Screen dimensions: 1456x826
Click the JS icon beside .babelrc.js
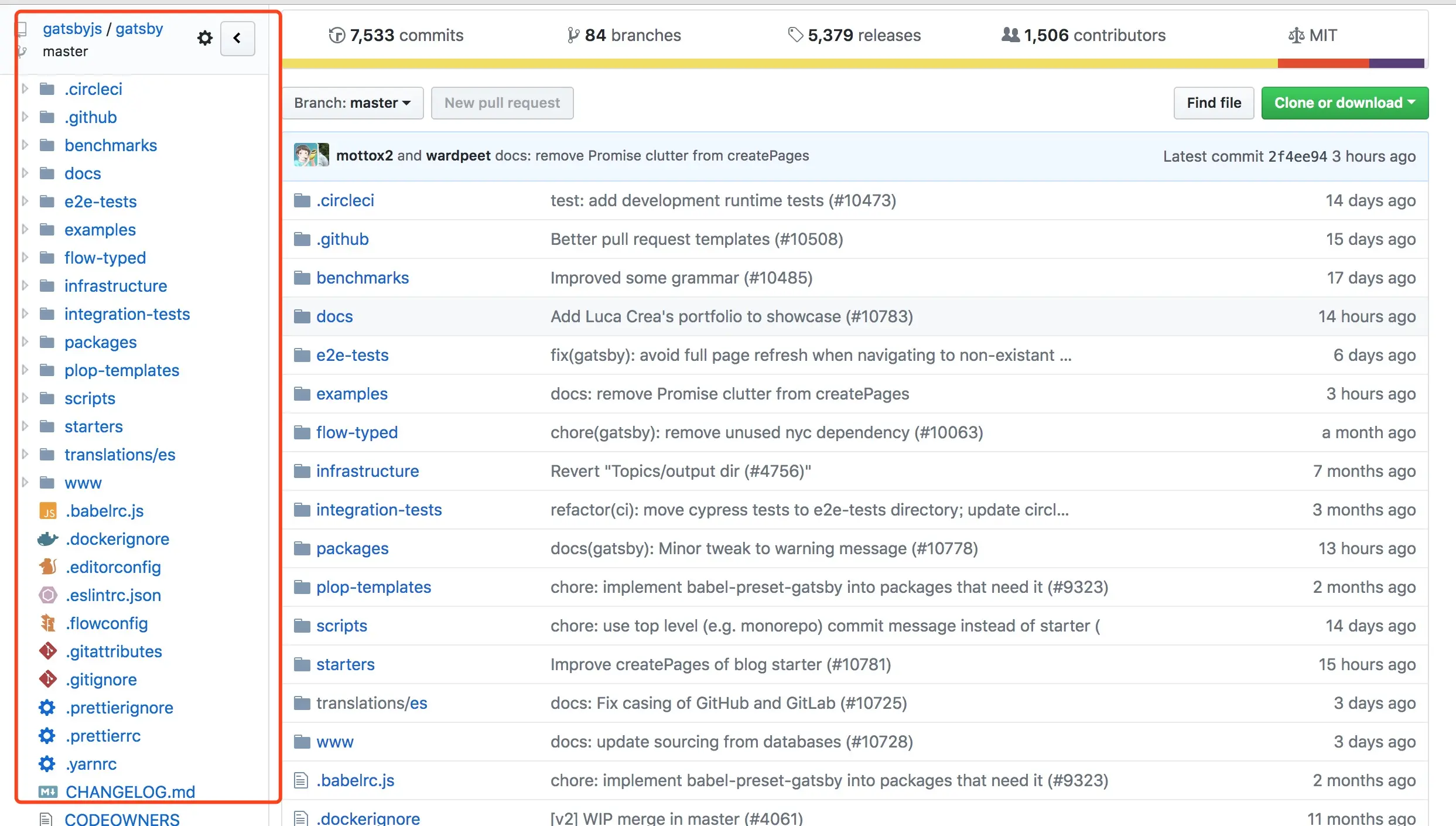coord(48,511)
